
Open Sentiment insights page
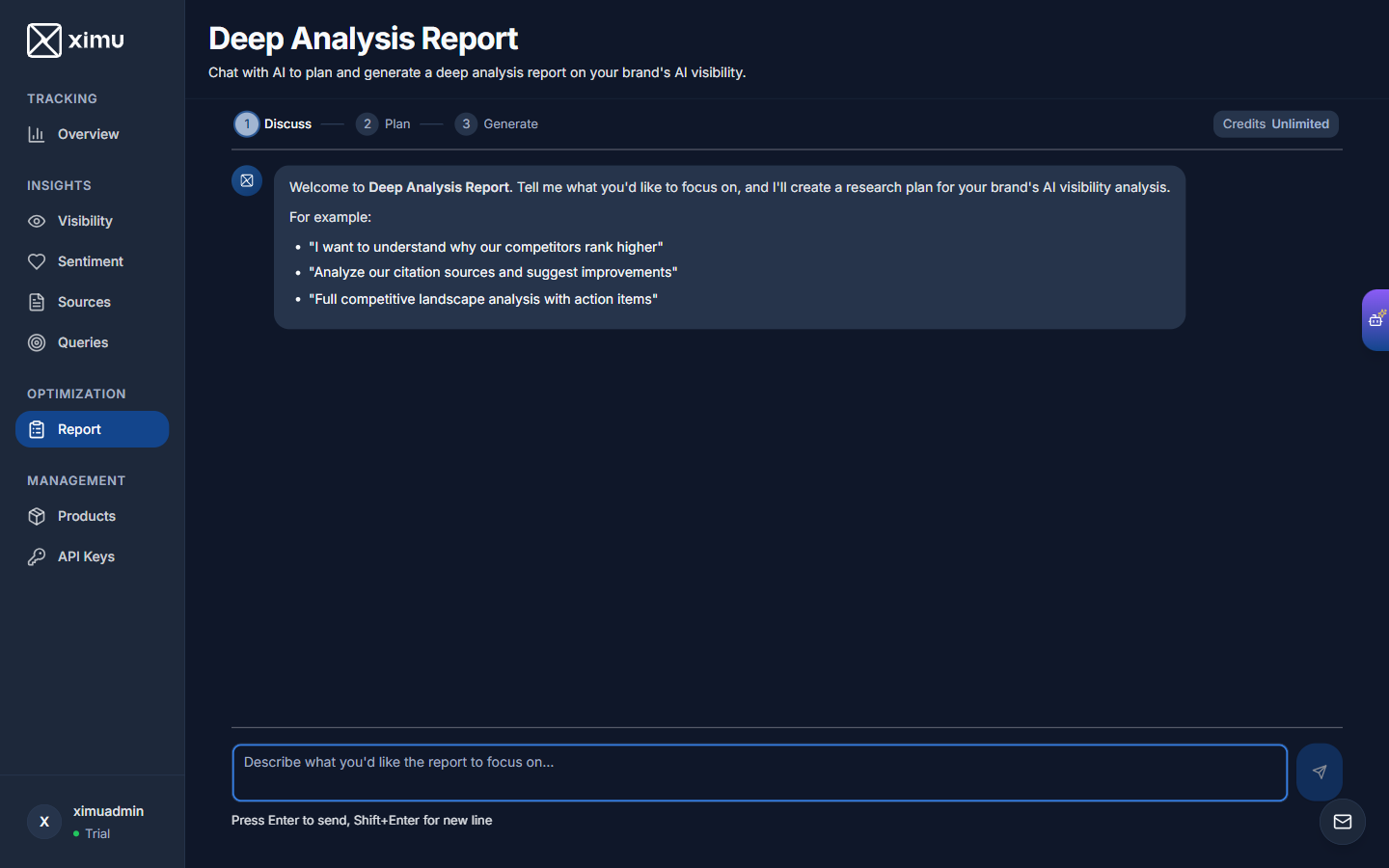pos(92,261)
